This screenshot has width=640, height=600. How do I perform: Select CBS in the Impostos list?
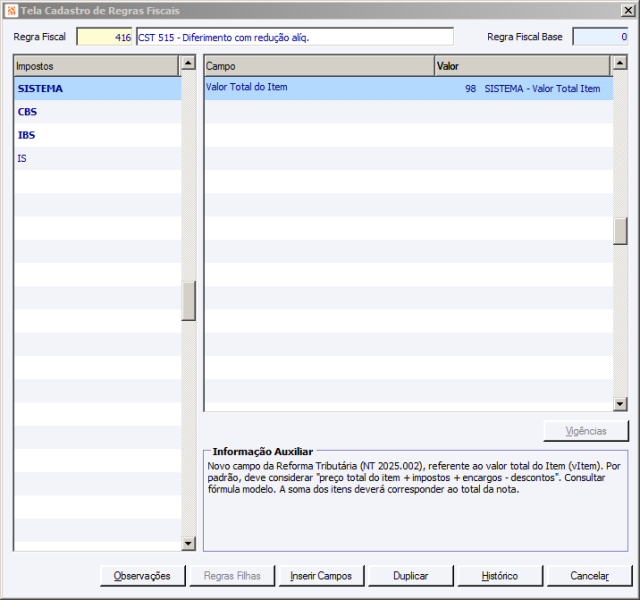(98, 112)
